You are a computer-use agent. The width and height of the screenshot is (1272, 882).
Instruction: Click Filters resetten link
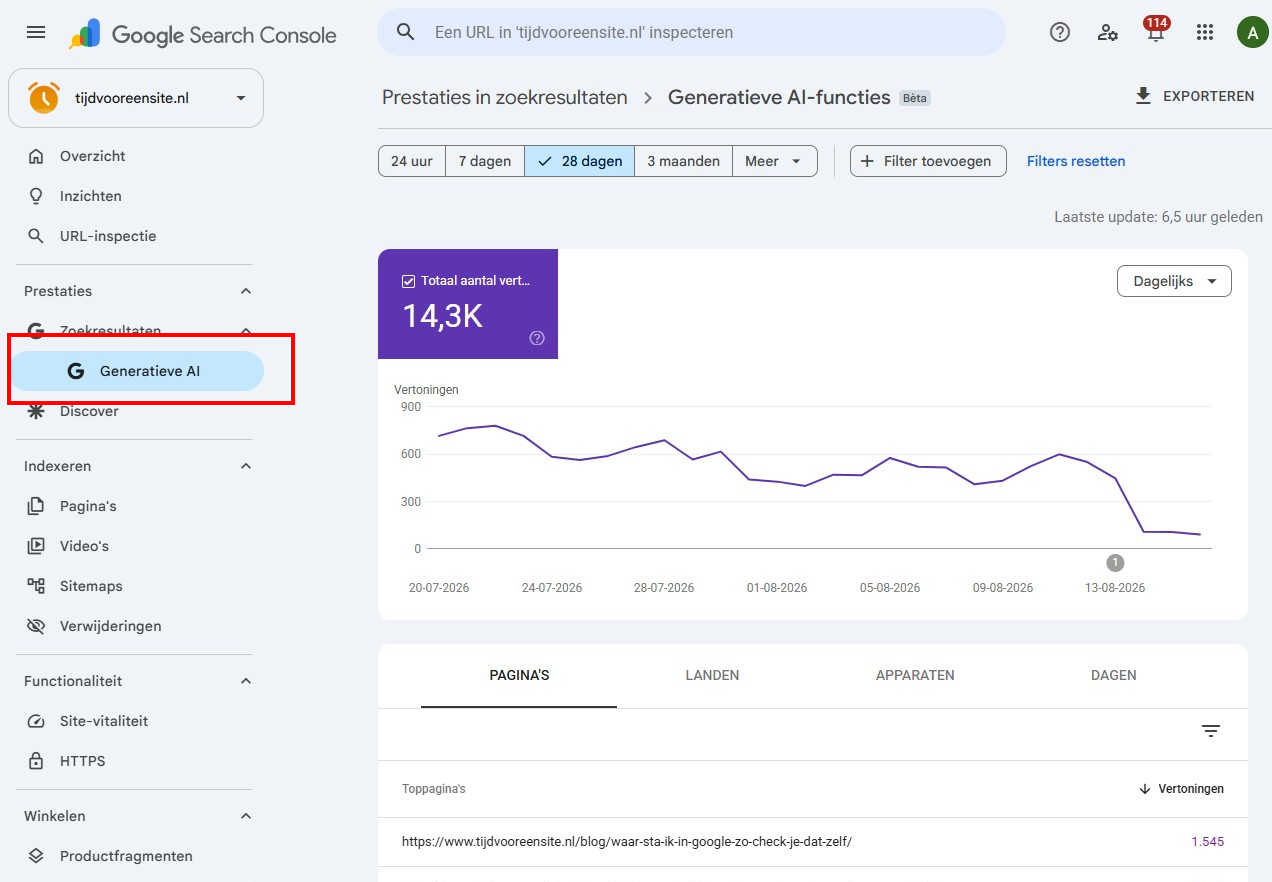point(1076,161)
